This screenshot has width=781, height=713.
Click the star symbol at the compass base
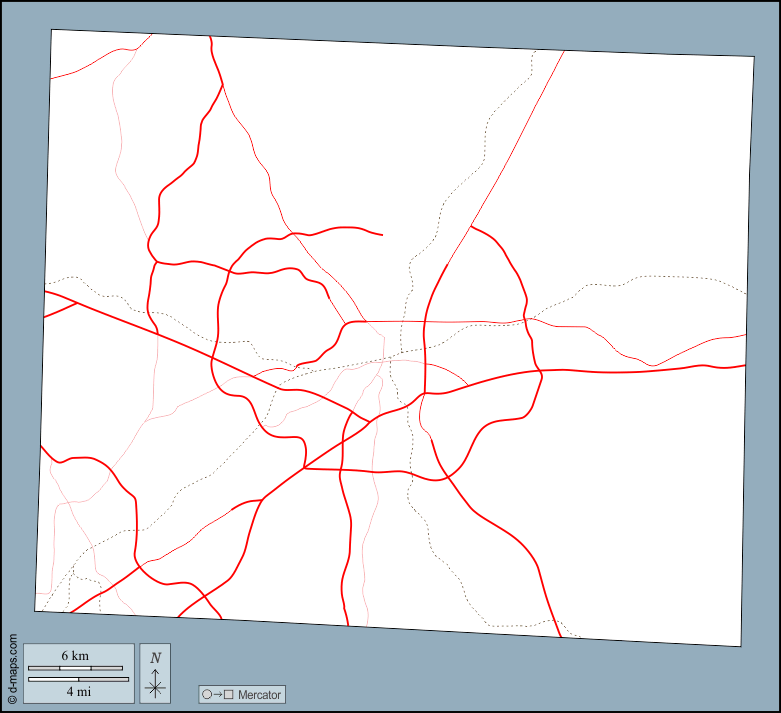(x=155, y=688)
